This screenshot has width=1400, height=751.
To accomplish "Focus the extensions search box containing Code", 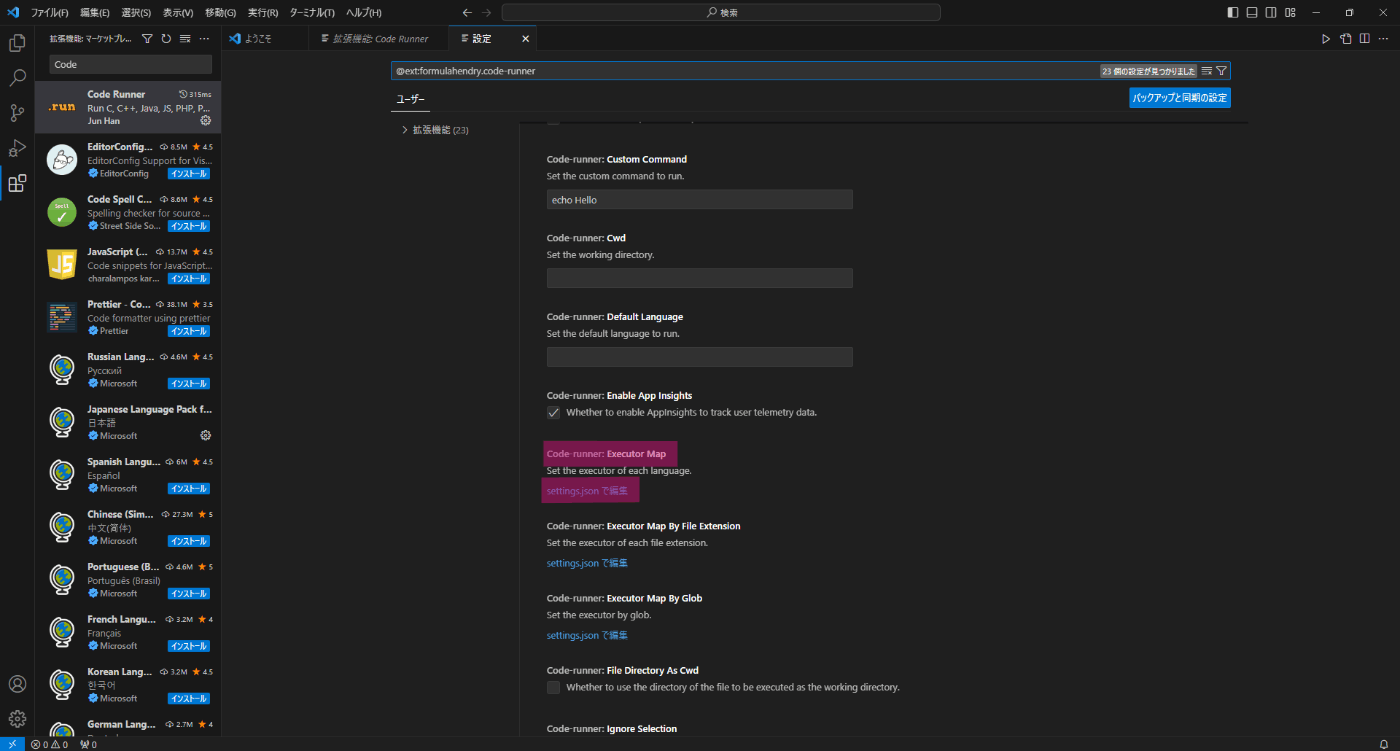I will (131, 64).
